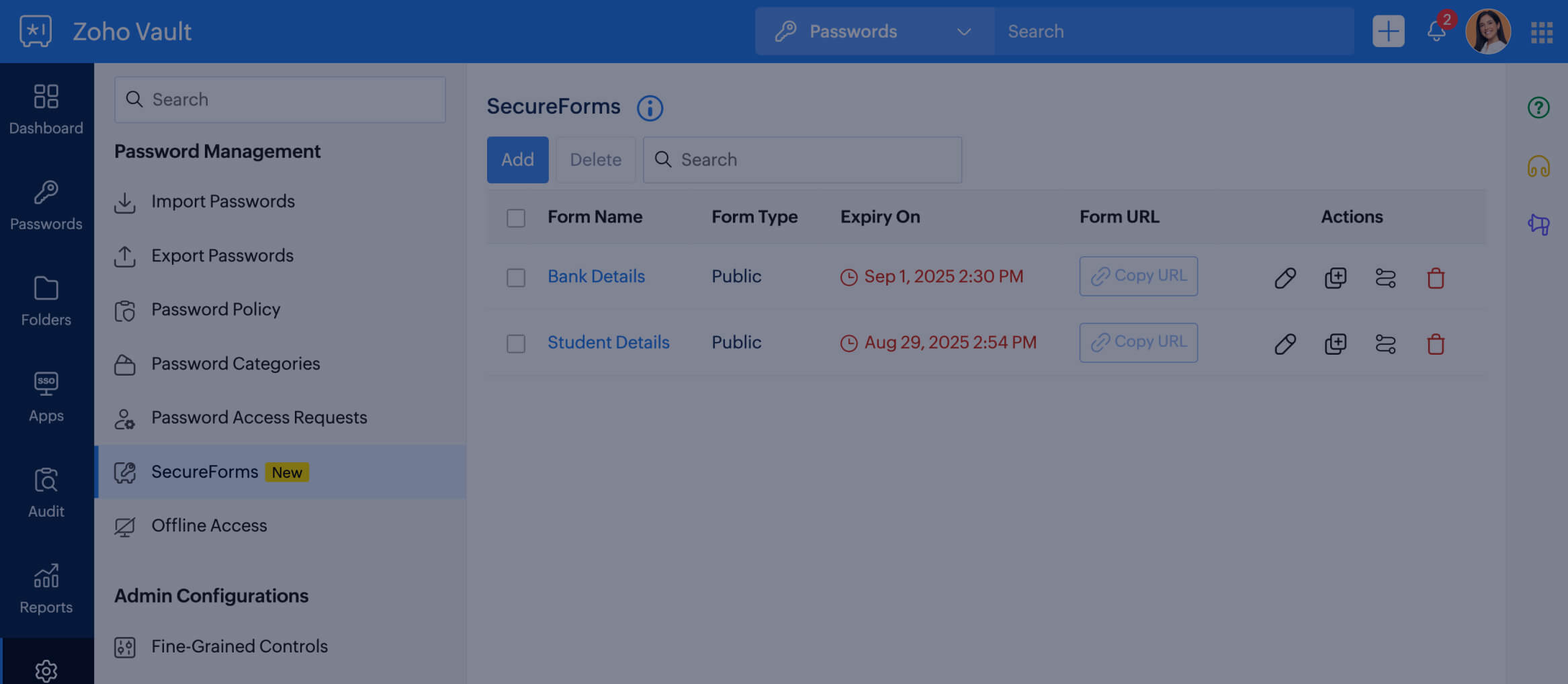Click the Add button

pos(517,160)
